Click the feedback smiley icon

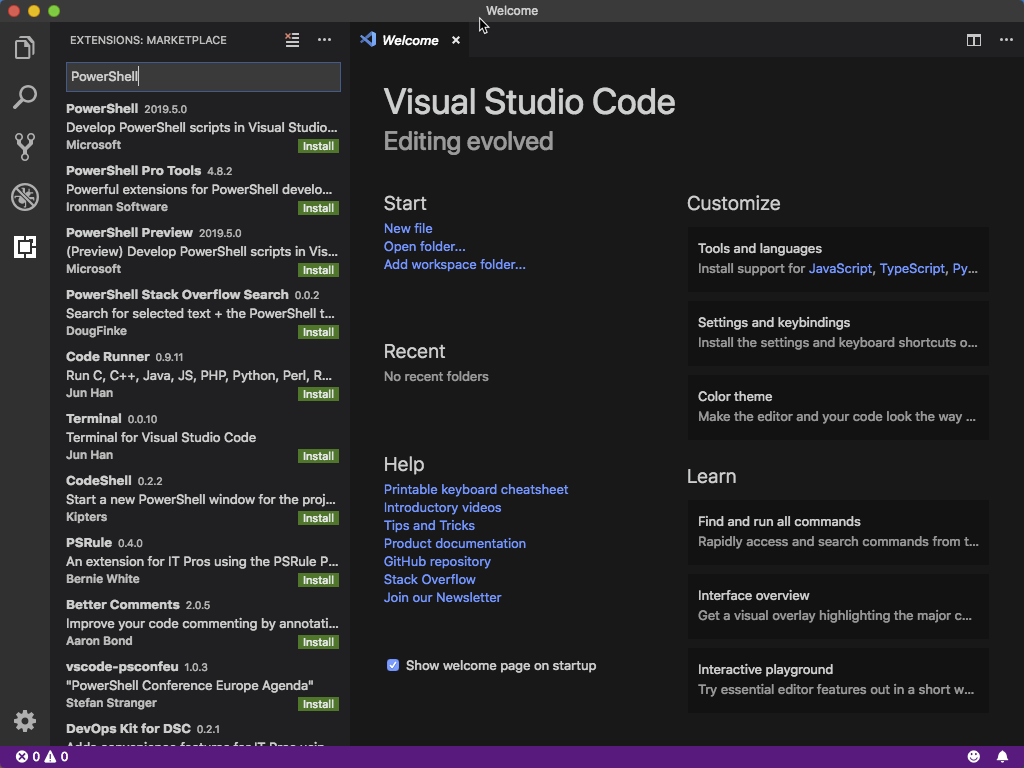[x=974, y=757]
